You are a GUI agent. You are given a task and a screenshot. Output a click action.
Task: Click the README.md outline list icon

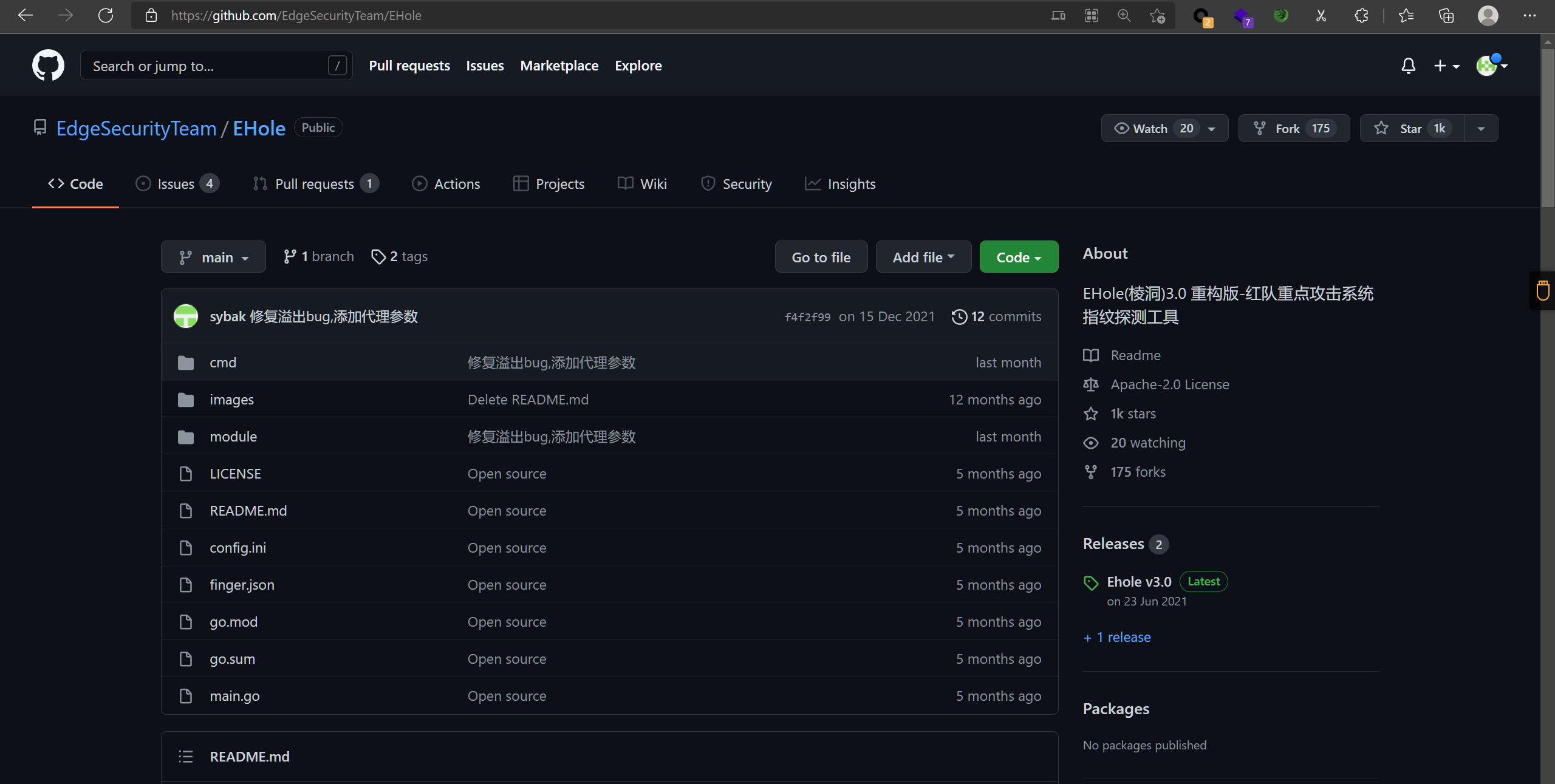coord(186,757)
